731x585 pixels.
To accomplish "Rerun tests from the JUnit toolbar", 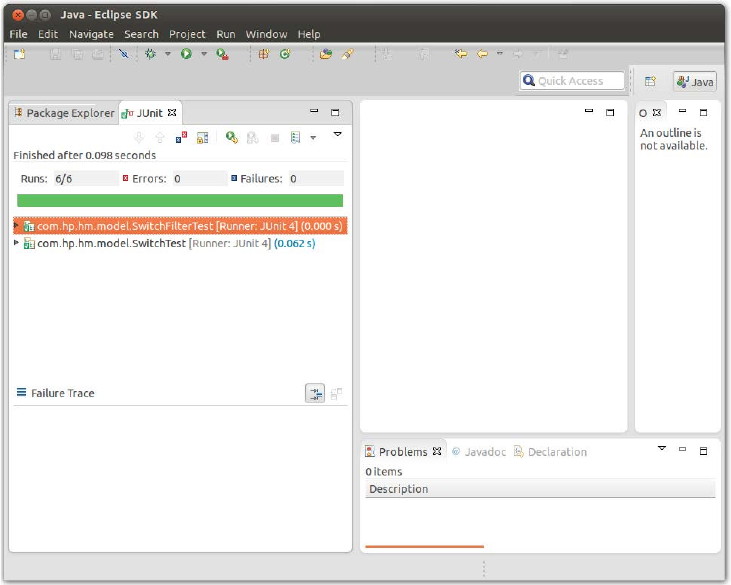I will pyautogui.click(x=231, y=137).
